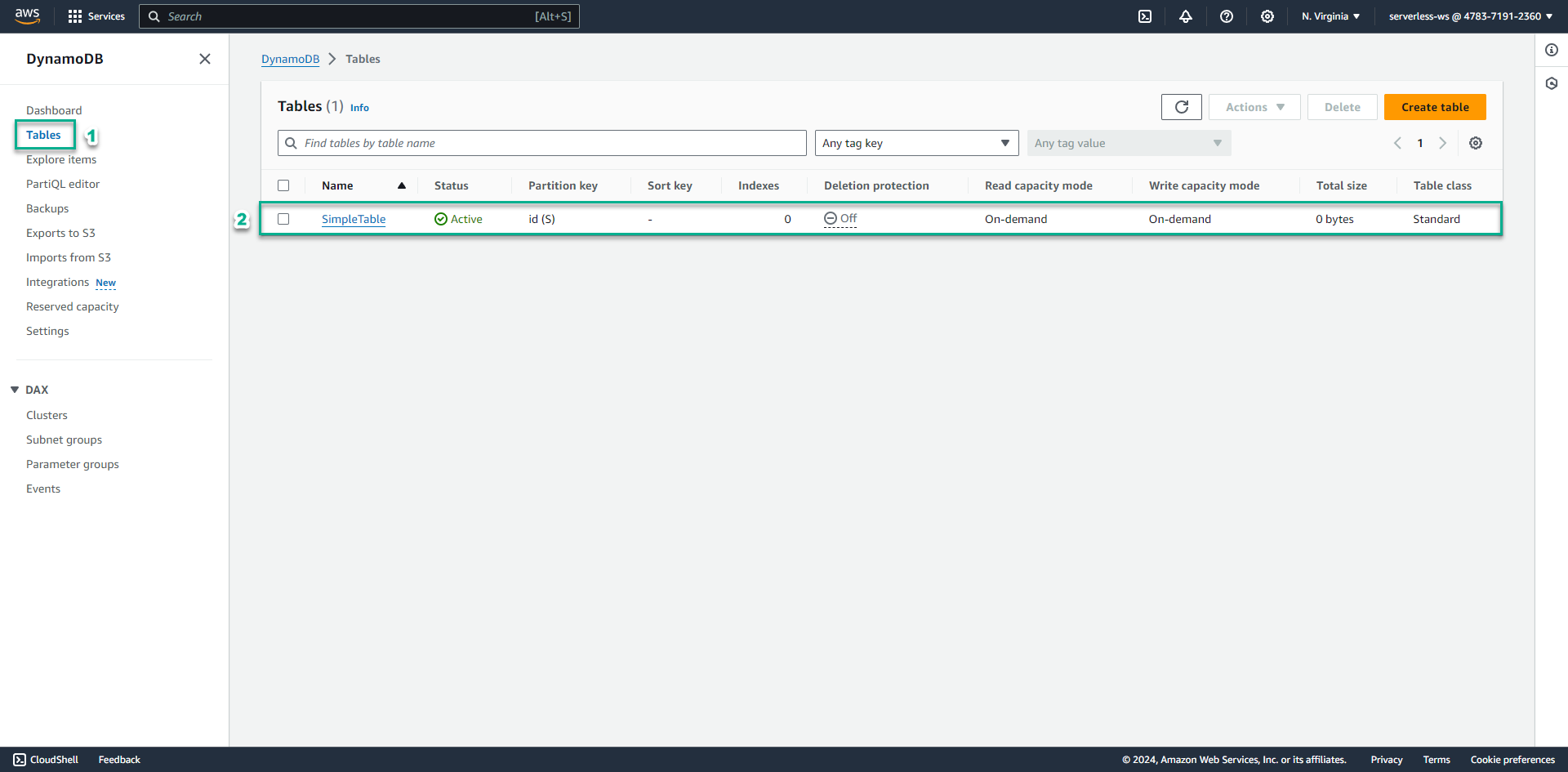This screenshot has width=1568, height=772.
Task: Open DAX Events
Action: point(43,489)
